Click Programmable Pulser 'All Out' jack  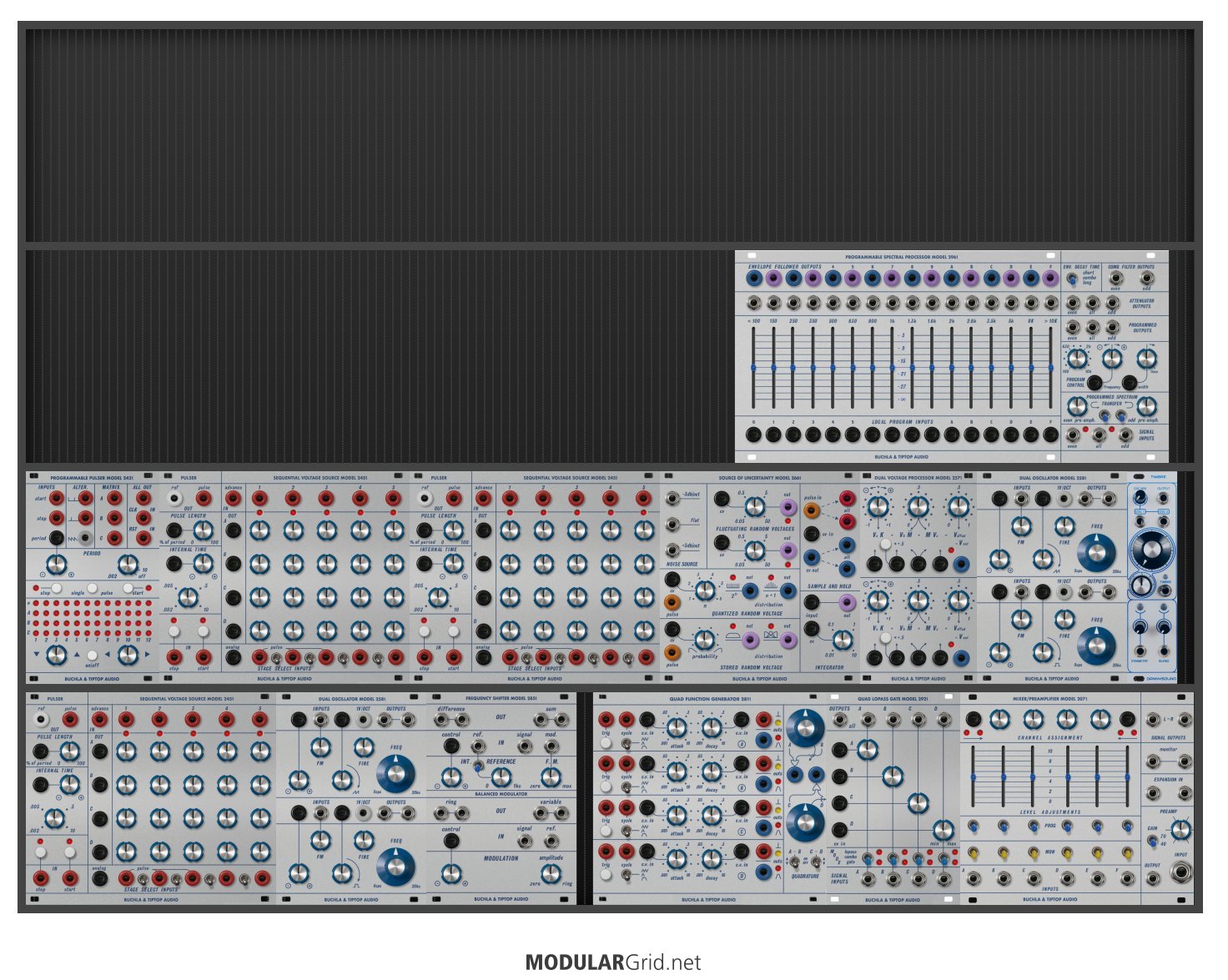tap(143, 499)
